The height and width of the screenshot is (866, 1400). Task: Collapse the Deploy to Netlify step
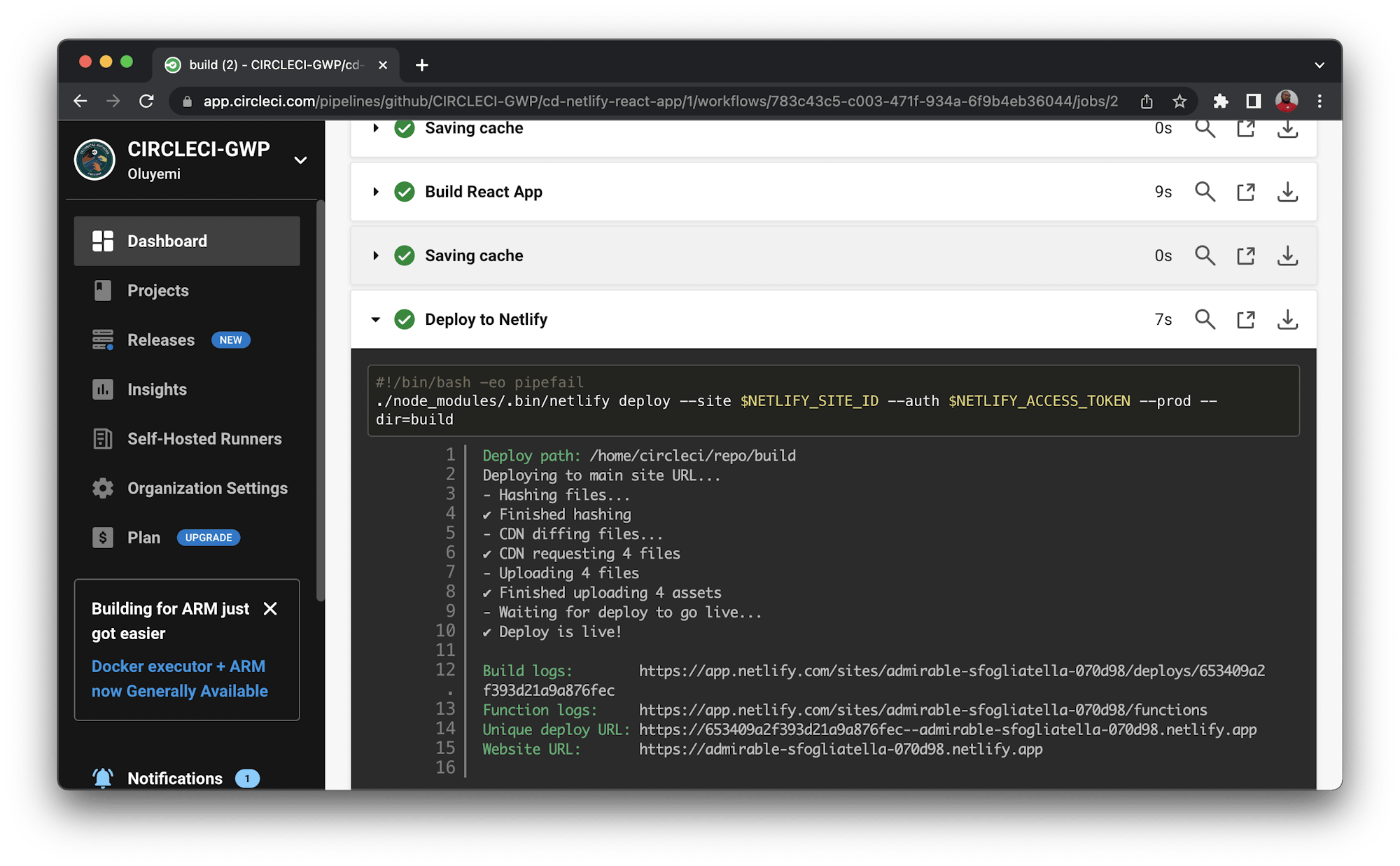(376, 319)
